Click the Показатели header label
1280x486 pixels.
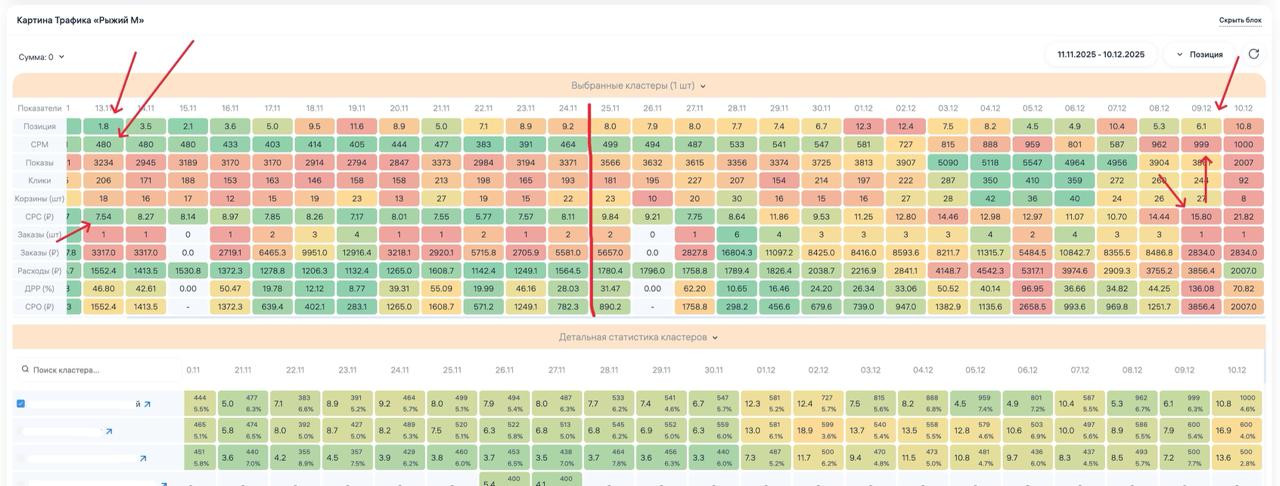tap(39, 108)
